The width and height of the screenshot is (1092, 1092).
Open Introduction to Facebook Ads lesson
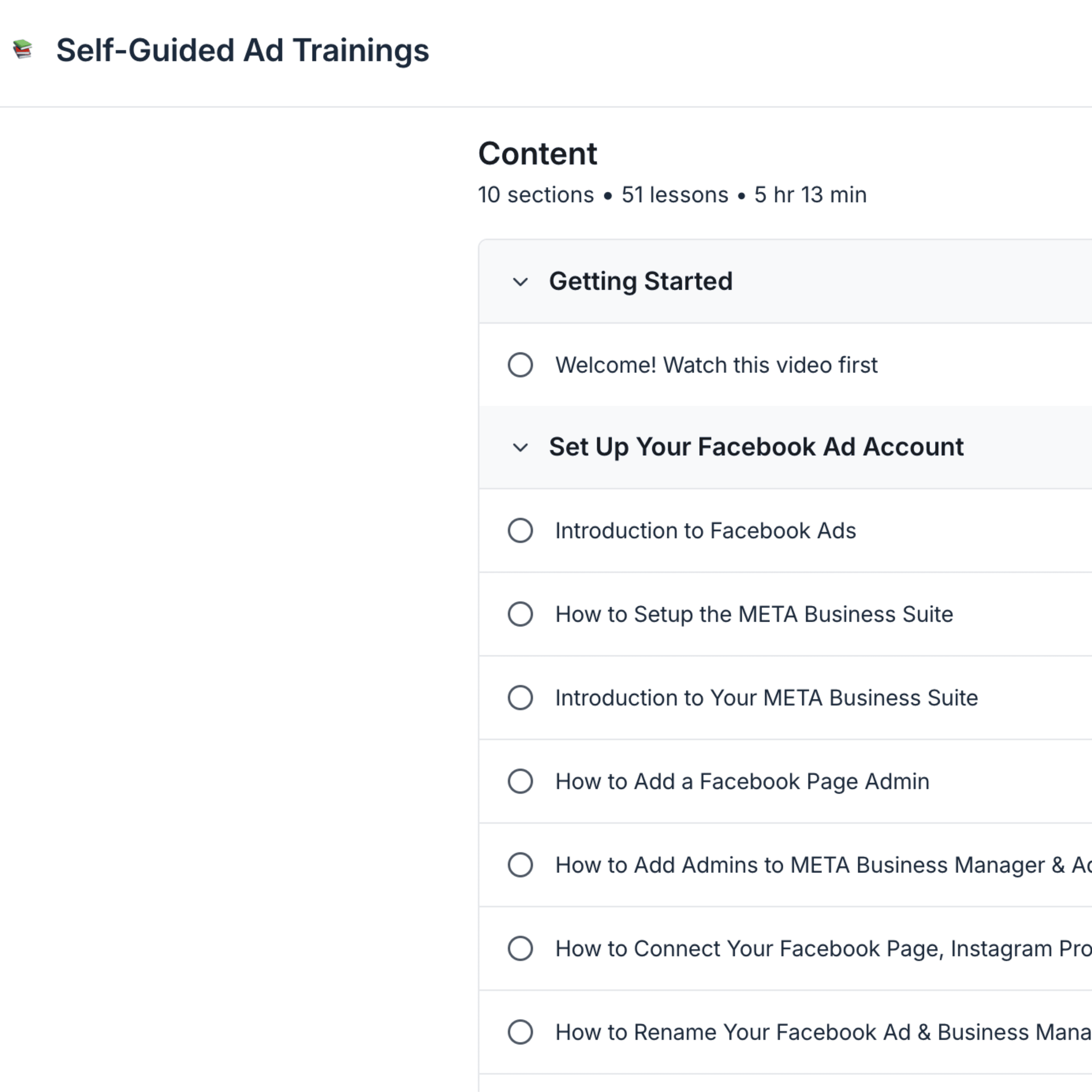click(705, 531)
